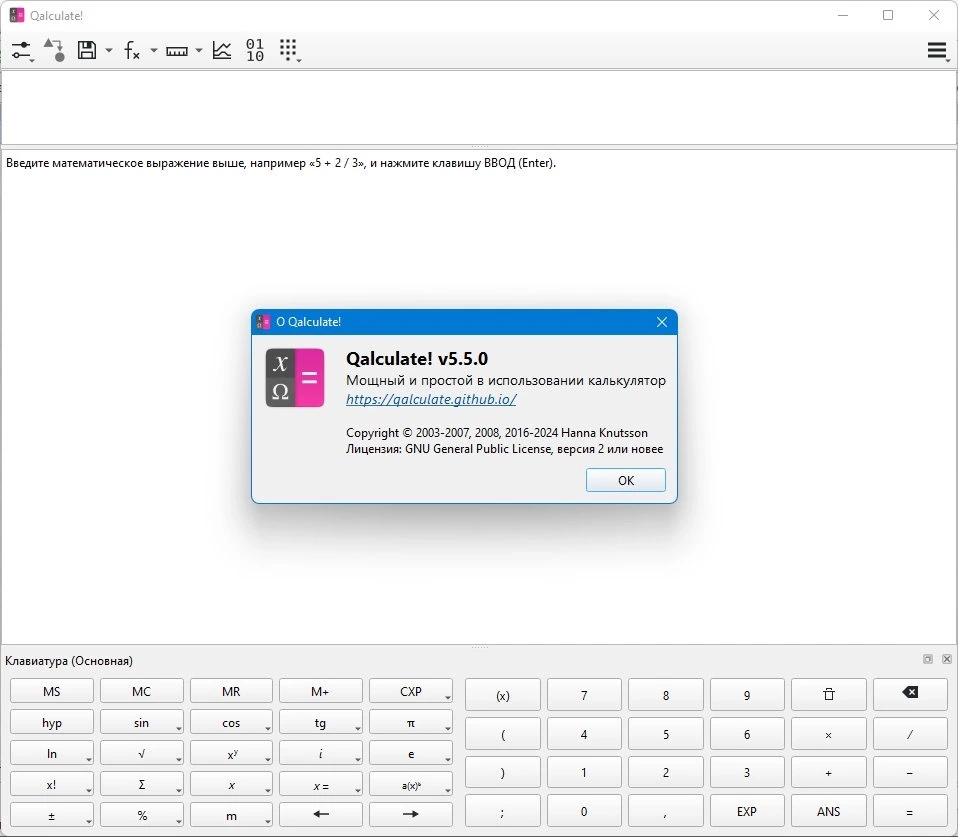Undock the keypad panel

coord(927,659)
